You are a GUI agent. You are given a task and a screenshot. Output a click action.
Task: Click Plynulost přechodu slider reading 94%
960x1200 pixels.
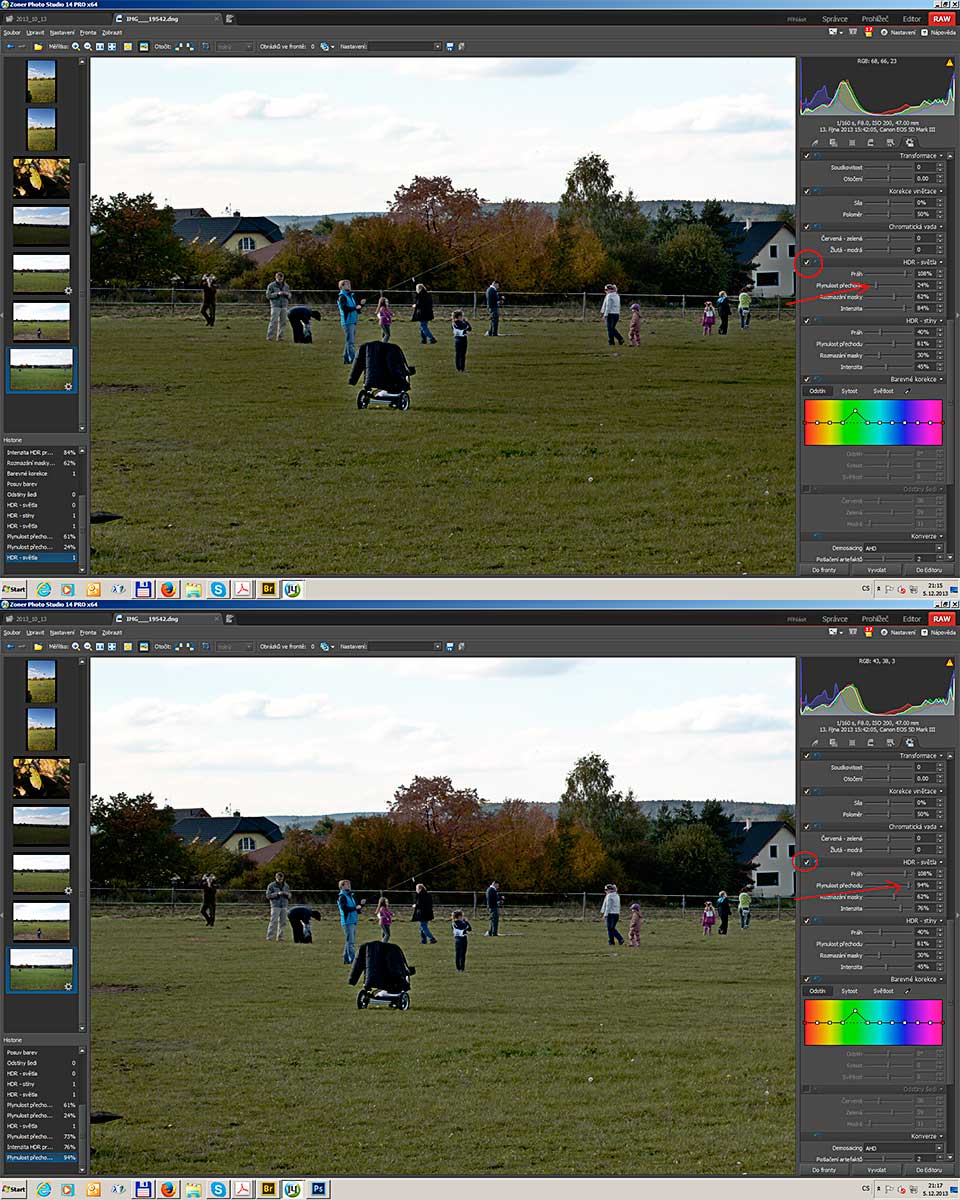click(888, 885)
